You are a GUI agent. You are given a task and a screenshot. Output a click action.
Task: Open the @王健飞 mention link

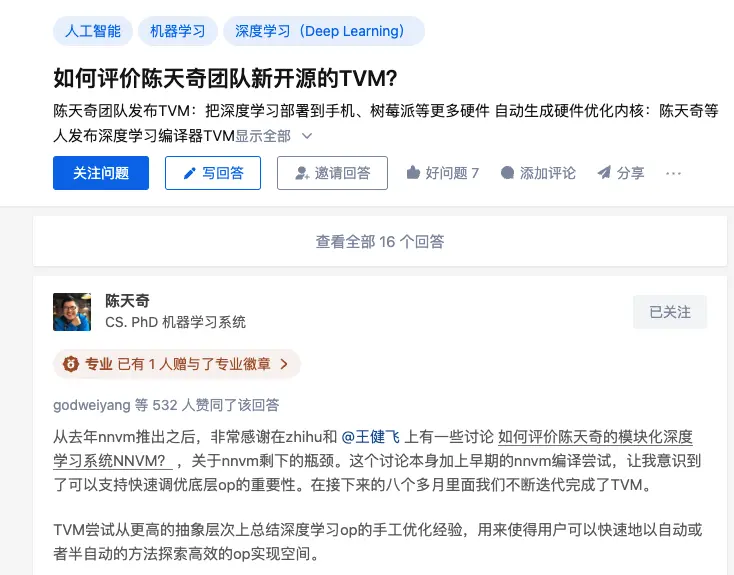point(371,437)
